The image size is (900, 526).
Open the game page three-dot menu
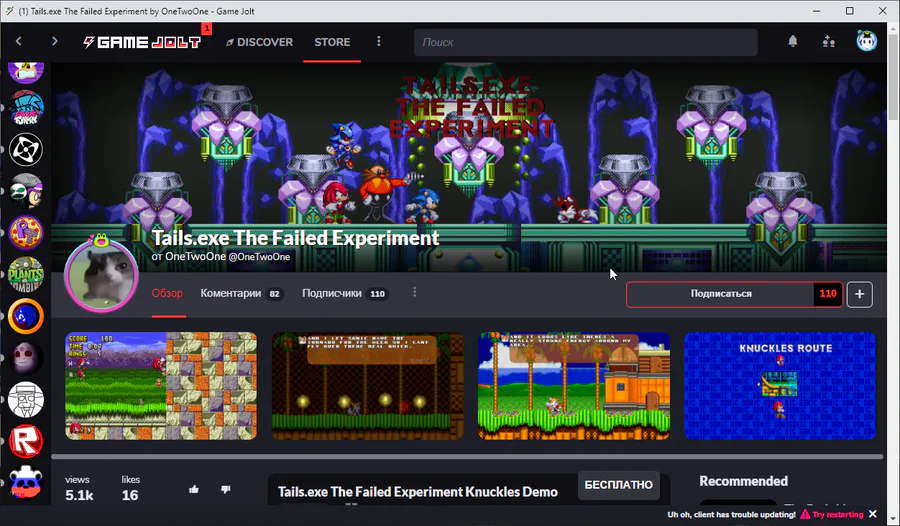point(414,293)
